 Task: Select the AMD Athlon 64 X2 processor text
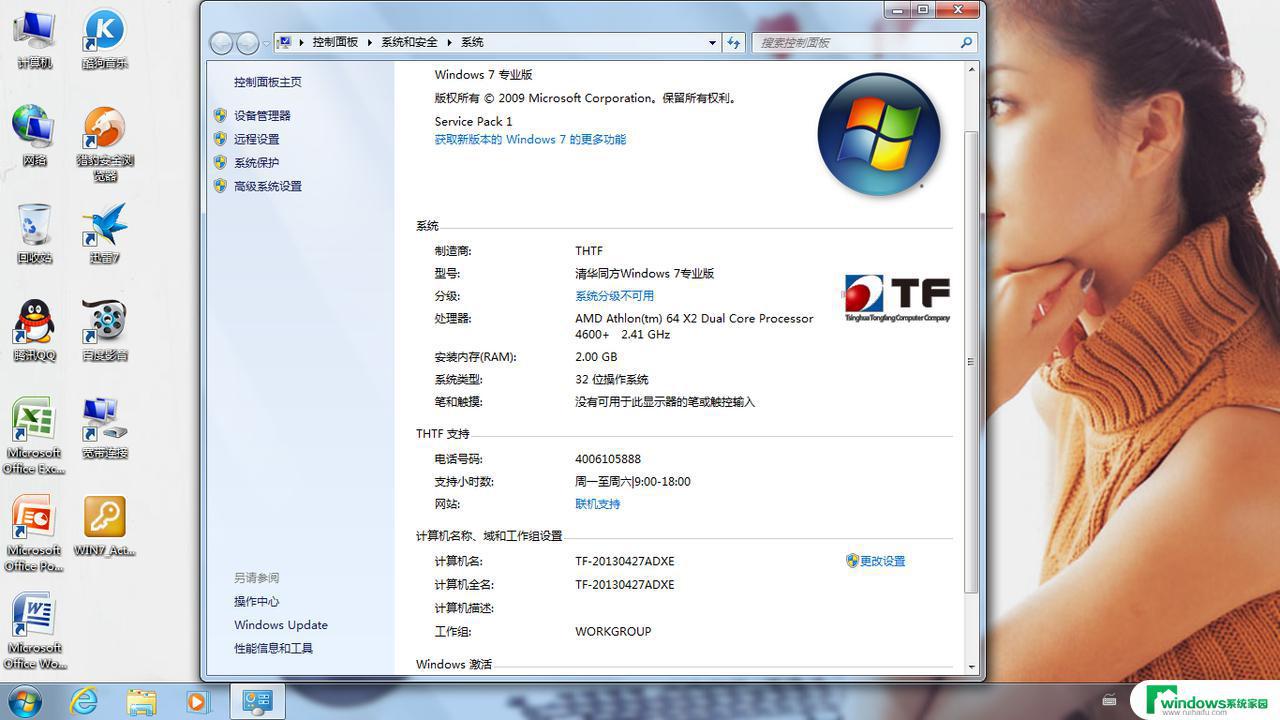(x=694, y=327)
